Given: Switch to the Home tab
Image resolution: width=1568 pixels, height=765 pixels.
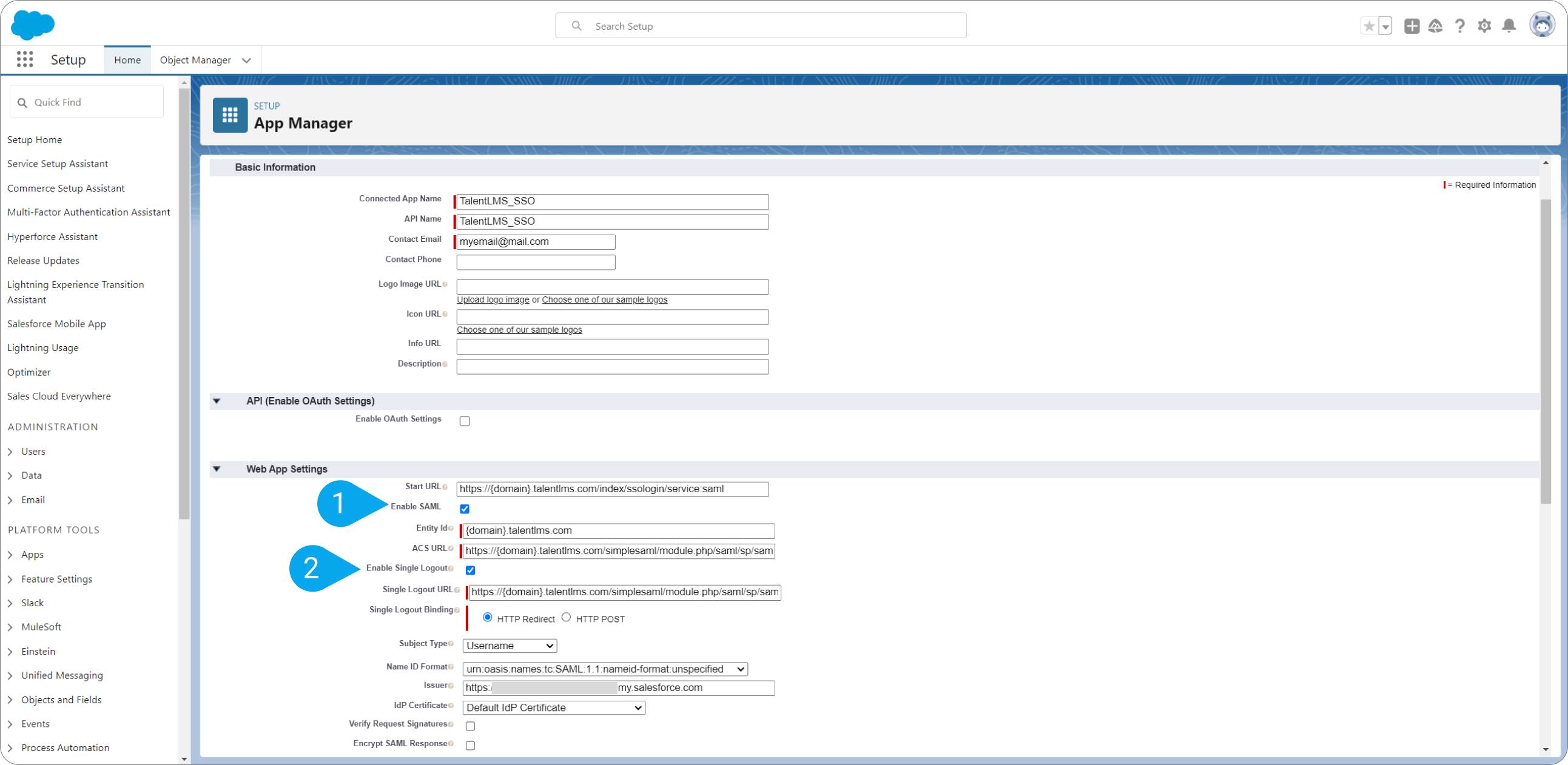Looking at the screenshot, I should [x=127, y=60].
